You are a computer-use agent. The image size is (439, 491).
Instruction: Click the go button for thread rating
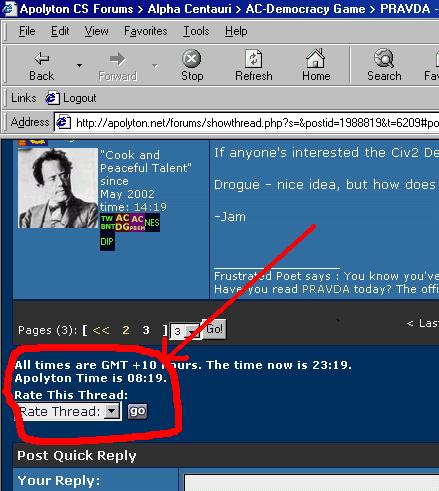137,411
